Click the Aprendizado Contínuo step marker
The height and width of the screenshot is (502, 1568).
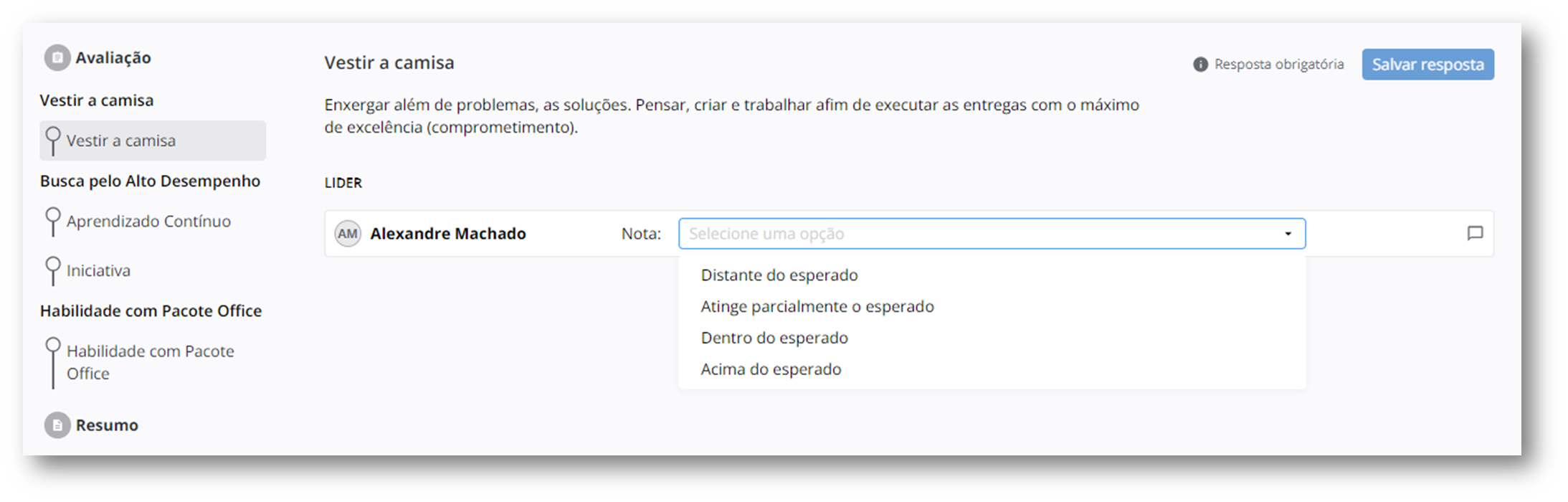coord(53,216)
